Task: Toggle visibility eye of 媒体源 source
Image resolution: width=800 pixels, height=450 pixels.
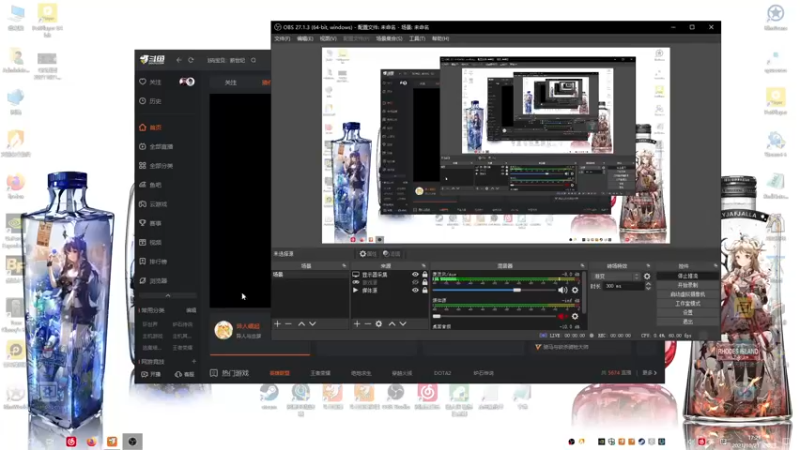Action: [x=415, y=290]
